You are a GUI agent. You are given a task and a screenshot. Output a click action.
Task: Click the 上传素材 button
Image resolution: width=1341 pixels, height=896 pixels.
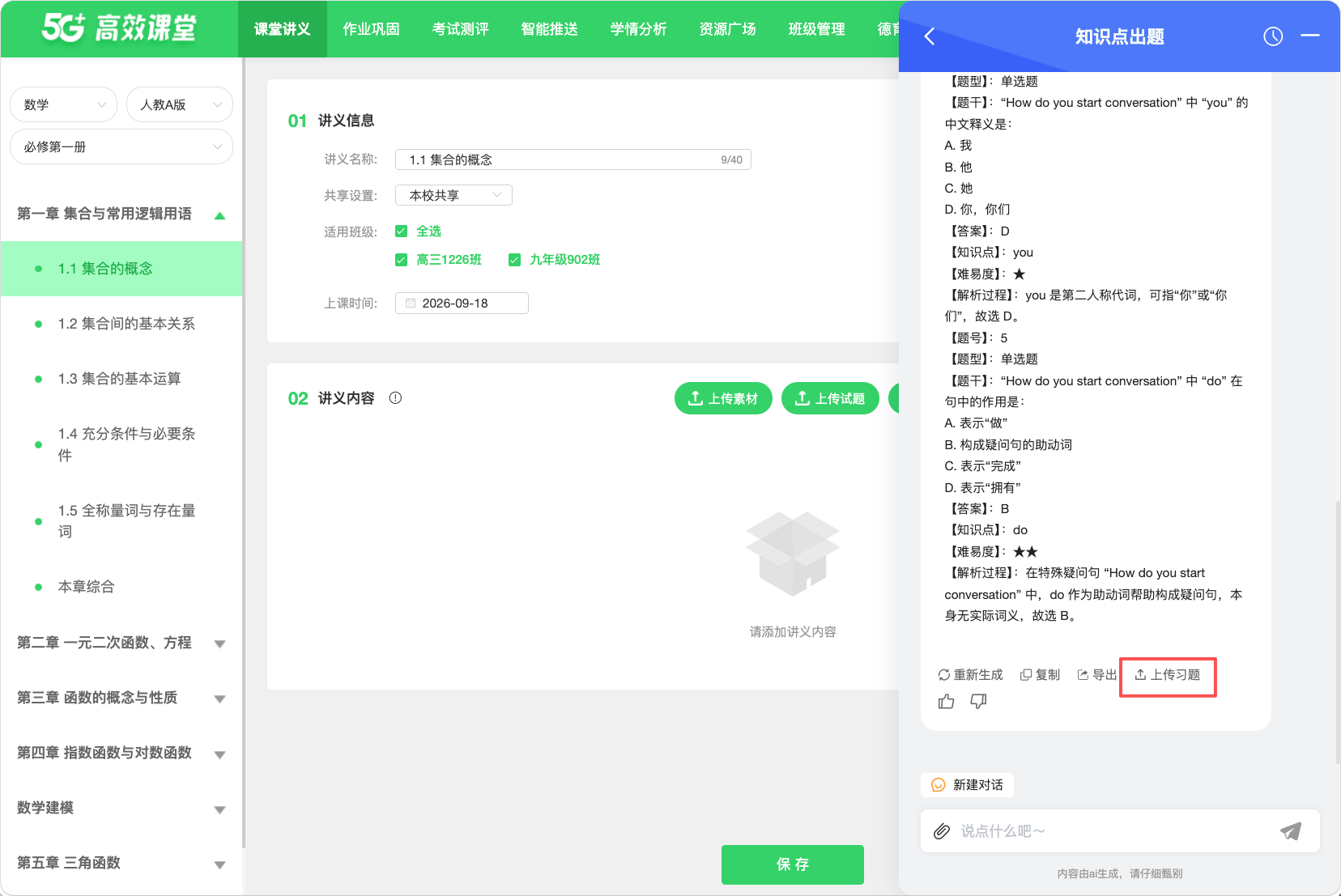tap(723, 398)
